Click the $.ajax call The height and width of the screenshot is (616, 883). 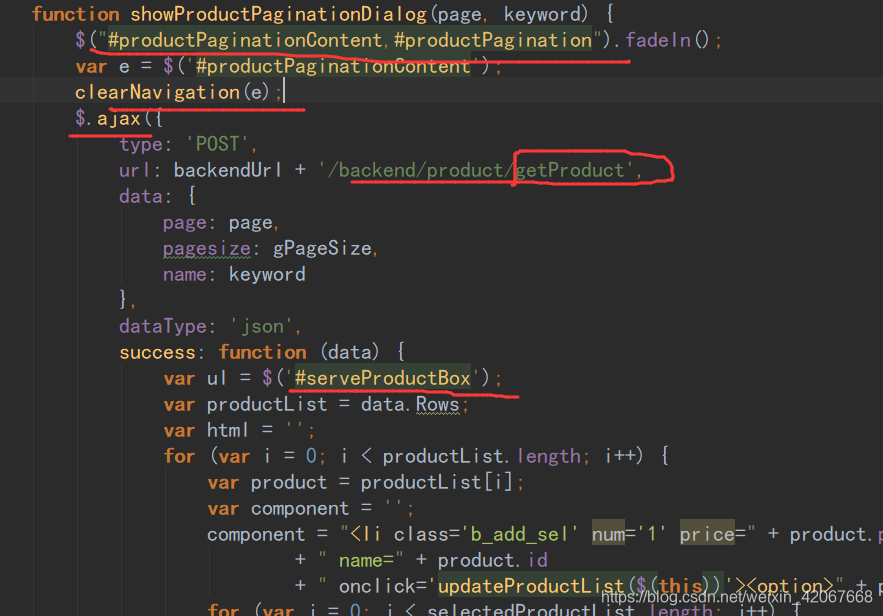(x=108, y=118)
